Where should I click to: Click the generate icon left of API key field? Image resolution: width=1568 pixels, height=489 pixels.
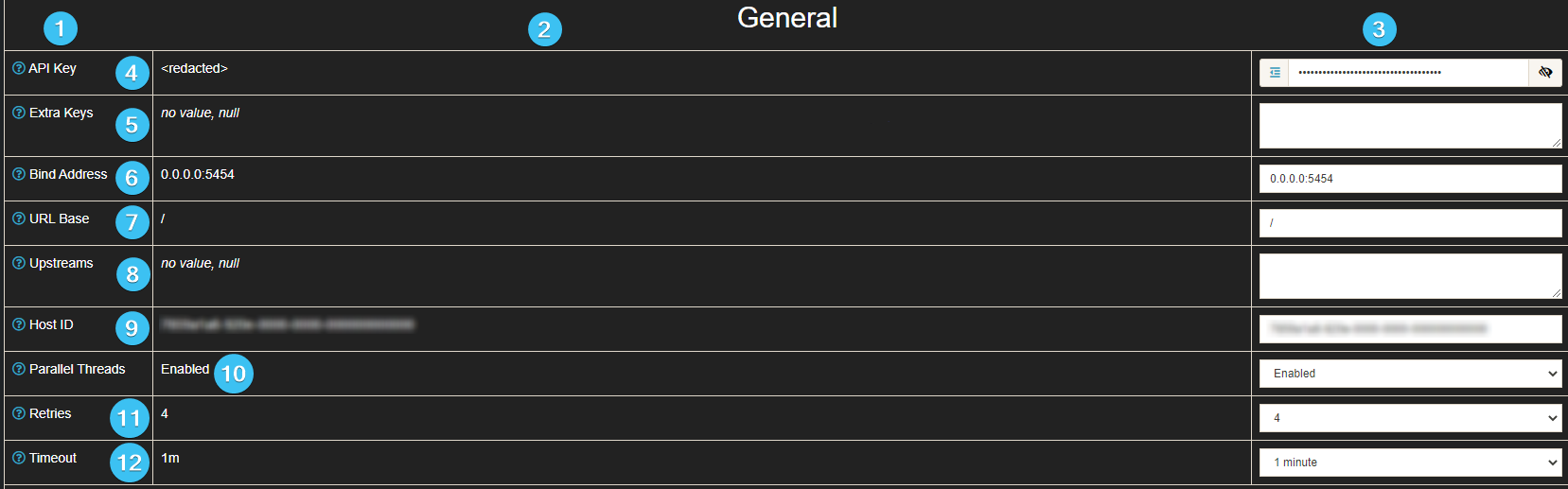pos(1275,73)
